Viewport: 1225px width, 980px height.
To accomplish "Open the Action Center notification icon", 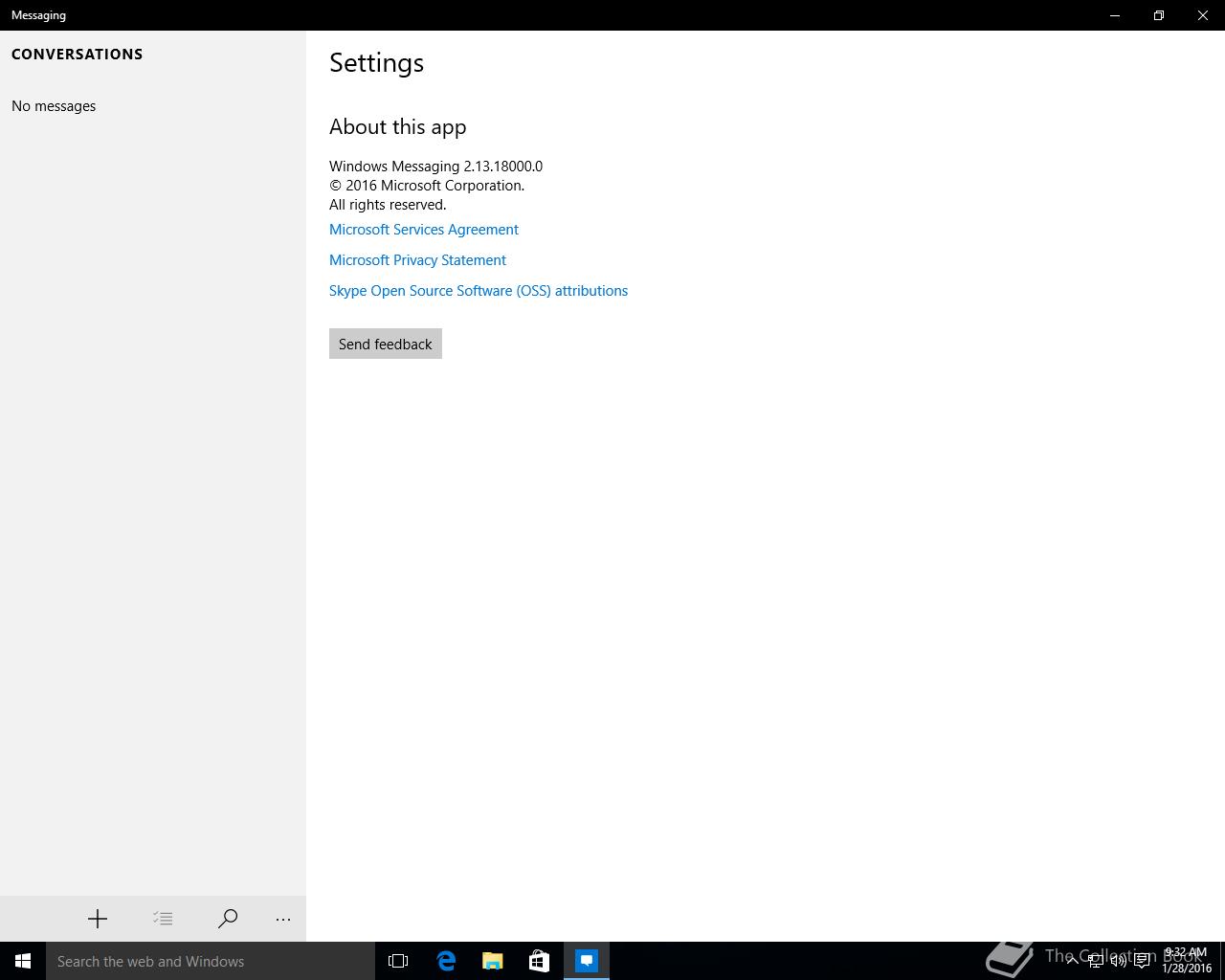I will tap(1142, 961).
